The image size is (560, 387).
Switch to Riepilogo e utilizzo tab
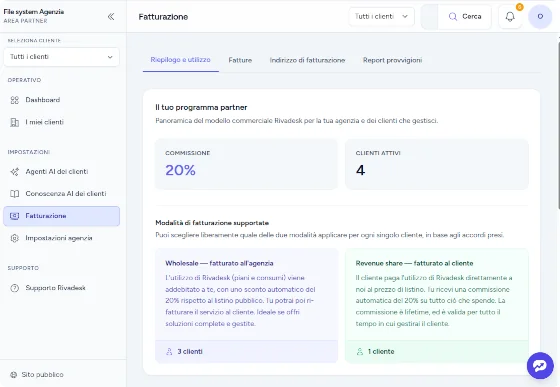pos(180,60)
